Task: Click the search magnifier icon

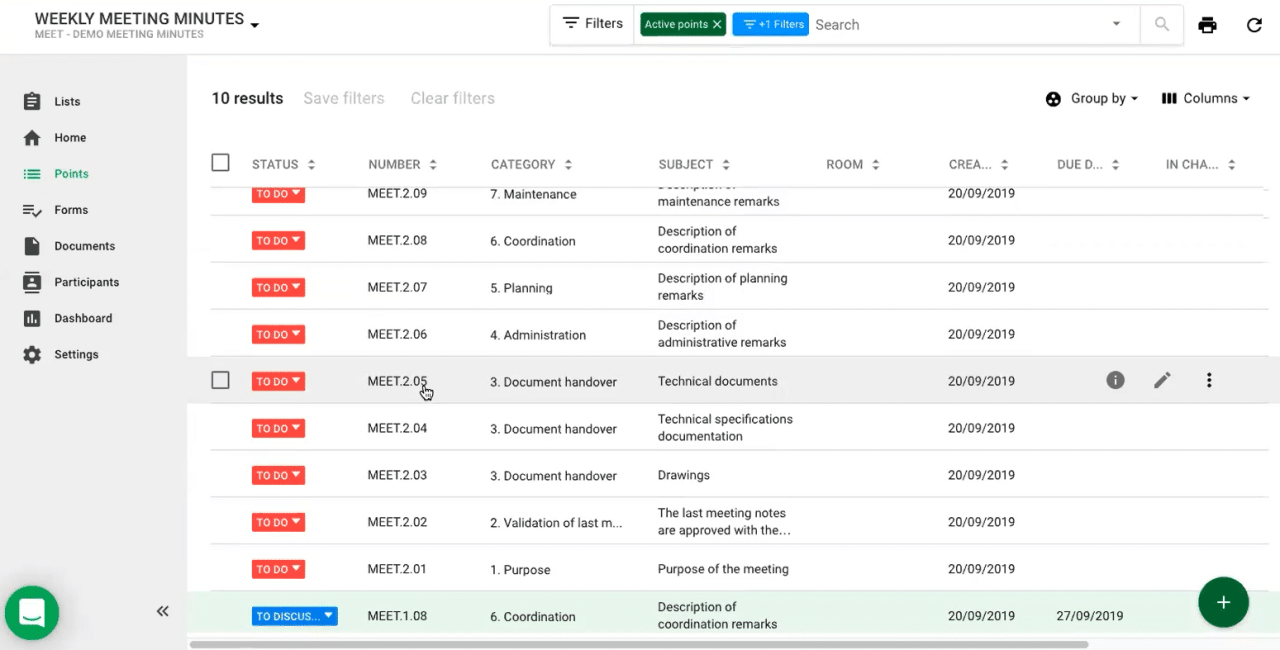Action: point(1161,24)
